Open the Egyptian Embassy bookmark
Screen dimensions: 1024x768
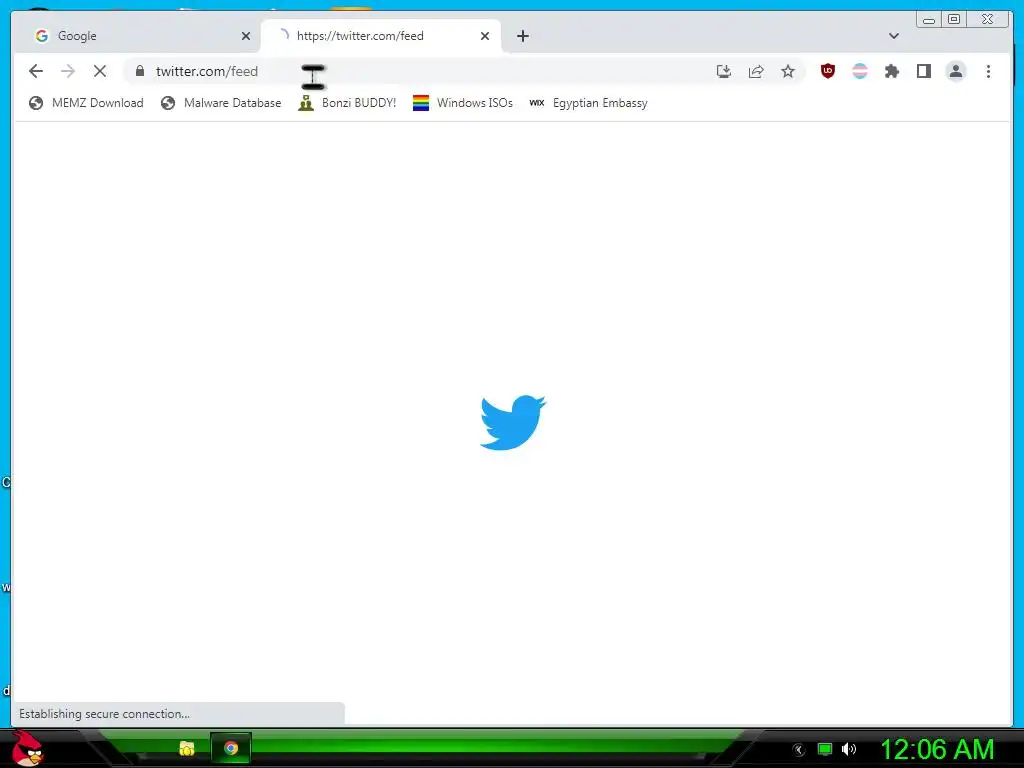click(x=588, y=103)
